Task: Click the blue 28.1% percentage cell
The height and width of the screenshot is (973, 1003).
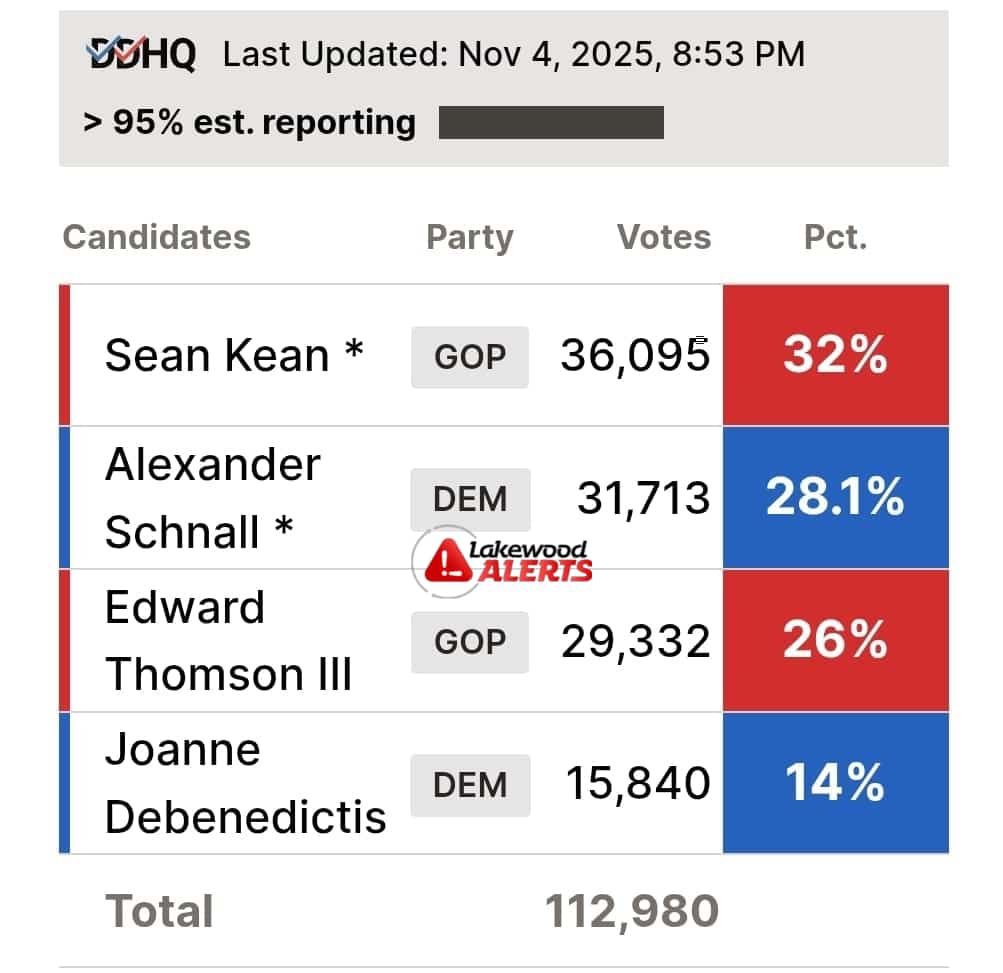Action: [835, 498]
